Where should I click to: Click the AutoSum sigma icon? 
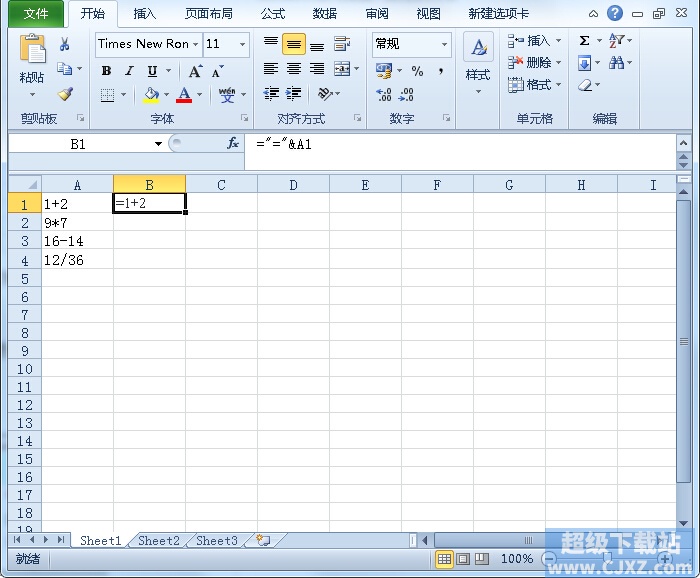click(584, 41)
